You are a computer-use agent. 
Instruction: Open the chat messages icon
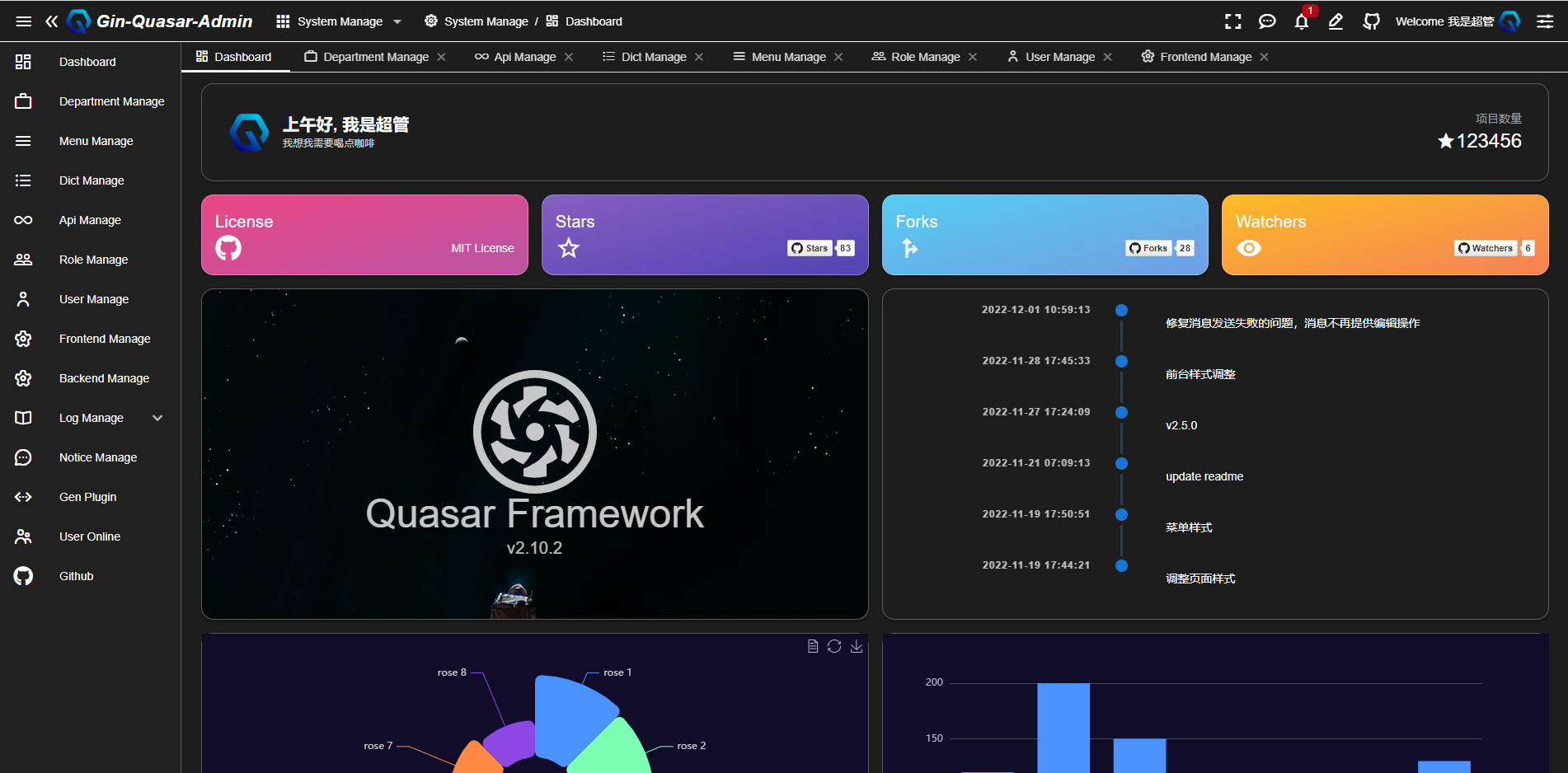pyautogui.click(x=1267, y=21)
